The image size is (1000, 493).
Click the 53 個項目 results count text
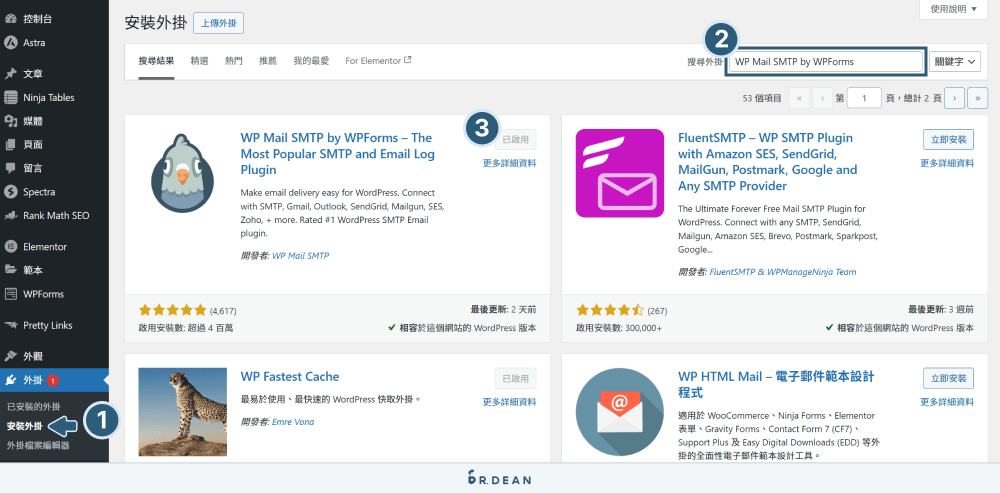tap(762, 99)
